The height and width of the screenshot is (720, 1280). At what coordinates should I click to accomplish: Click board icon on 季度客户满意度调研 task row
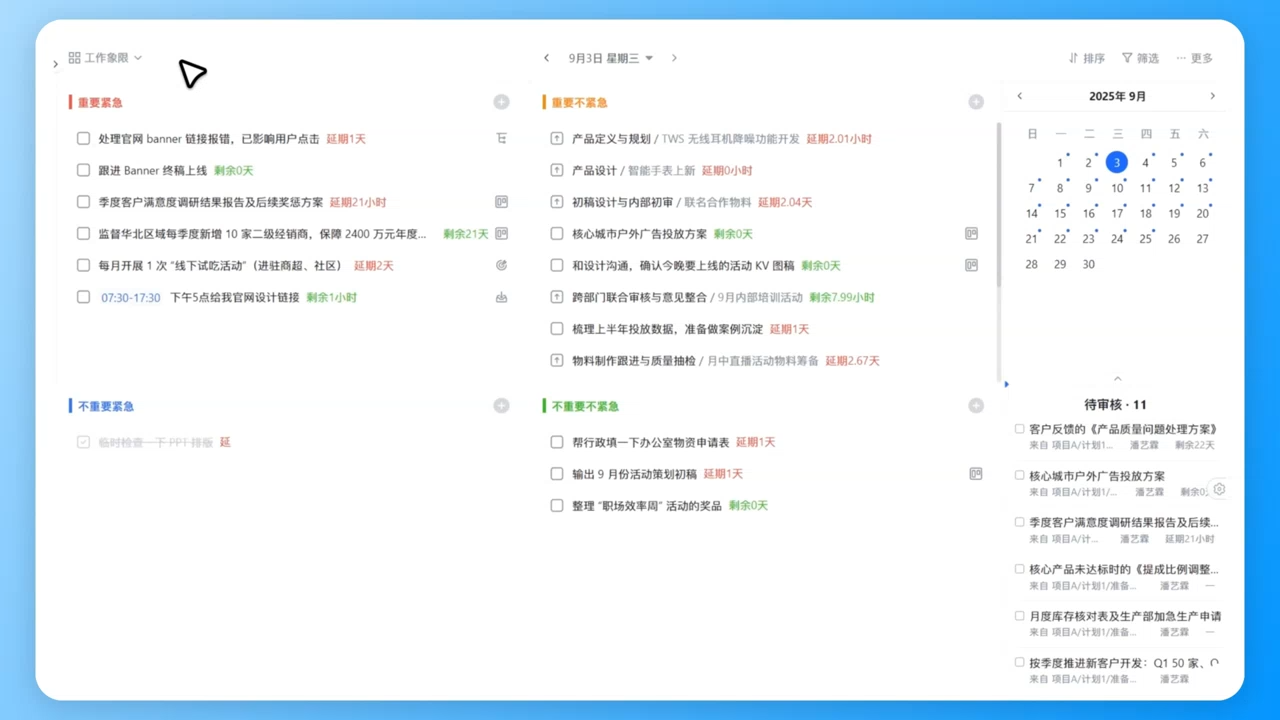coord(501,202)
